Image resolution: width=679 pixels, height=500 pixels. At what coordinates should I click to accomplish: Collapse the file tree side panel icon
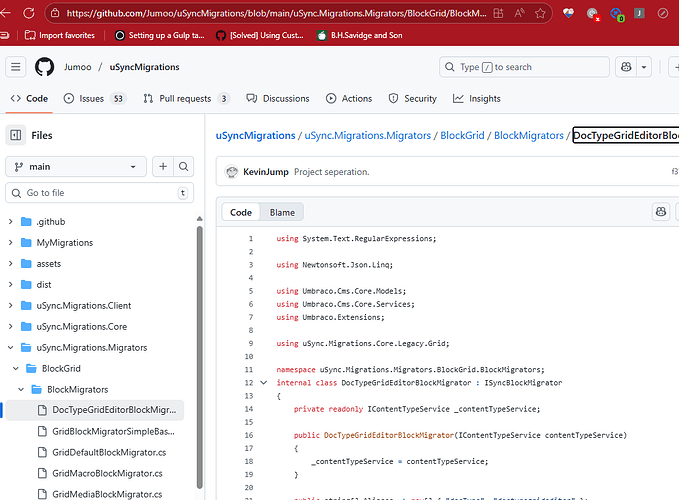pyautogui.click(x=16, y=135)
